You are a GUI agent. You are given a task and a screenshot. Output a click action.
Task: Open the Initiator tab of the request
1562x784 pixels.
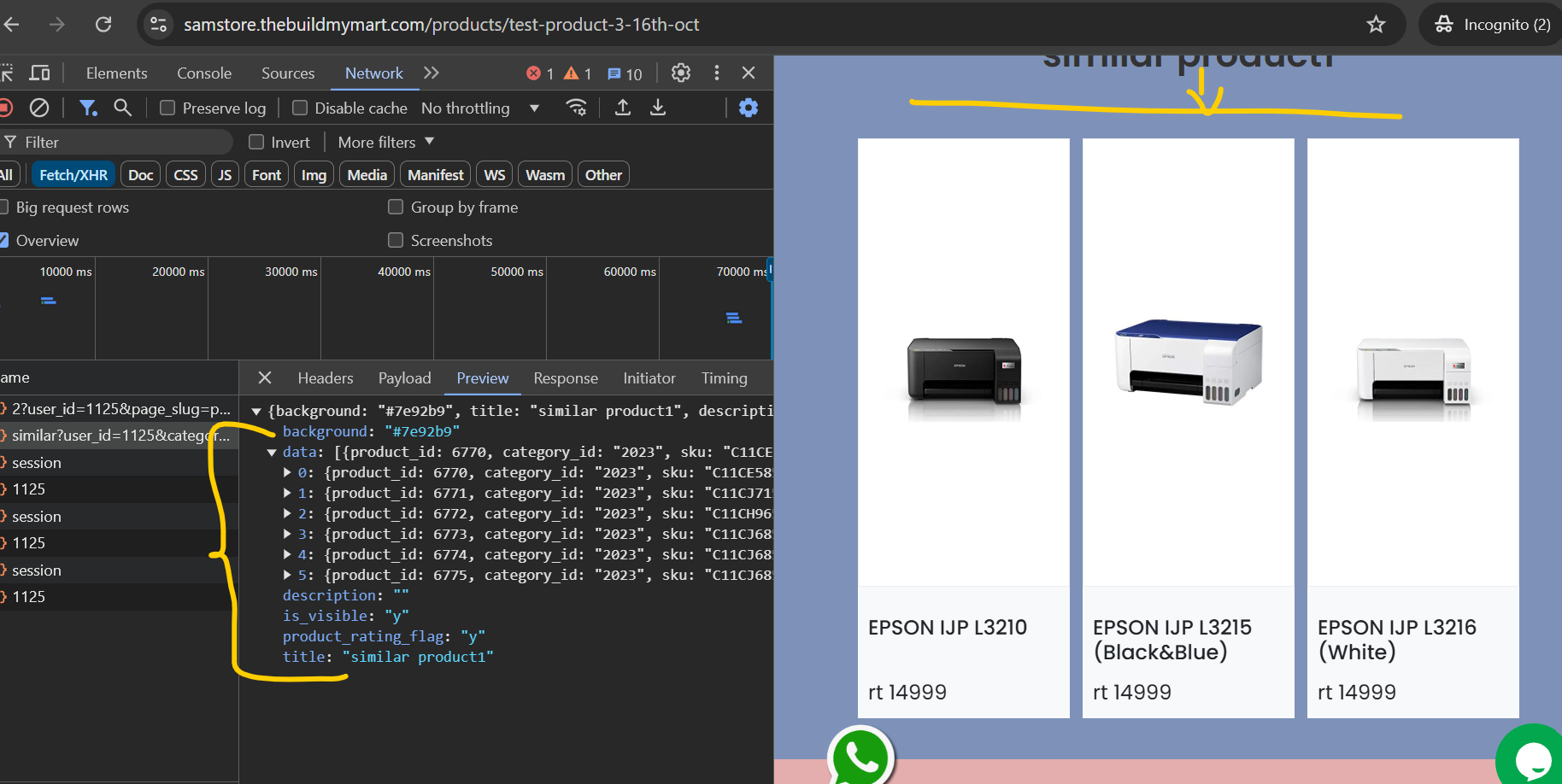pos(649,377)
